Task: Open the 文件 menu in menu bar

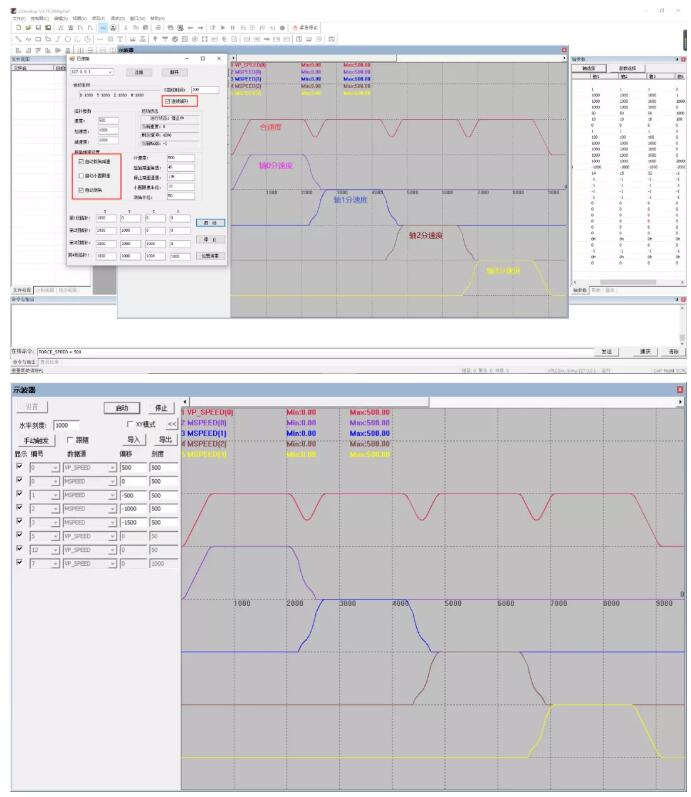Action: point(18,18)
